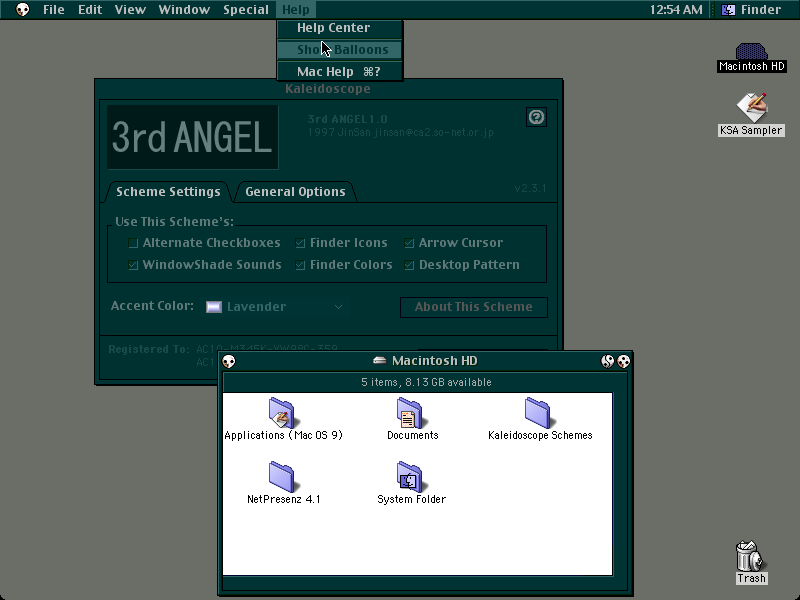Collapse the Macintosh HD window with the windowshade box

(623, 361)
